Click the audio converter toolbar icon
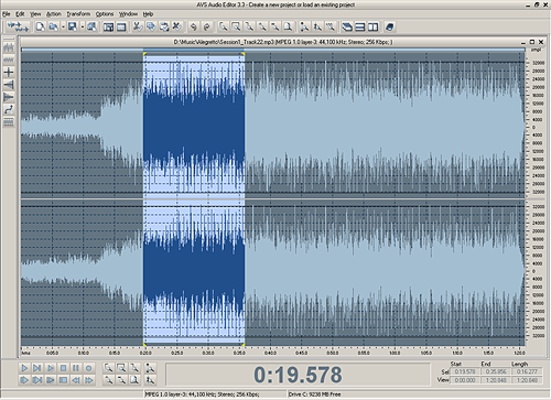 click(18, 27)
